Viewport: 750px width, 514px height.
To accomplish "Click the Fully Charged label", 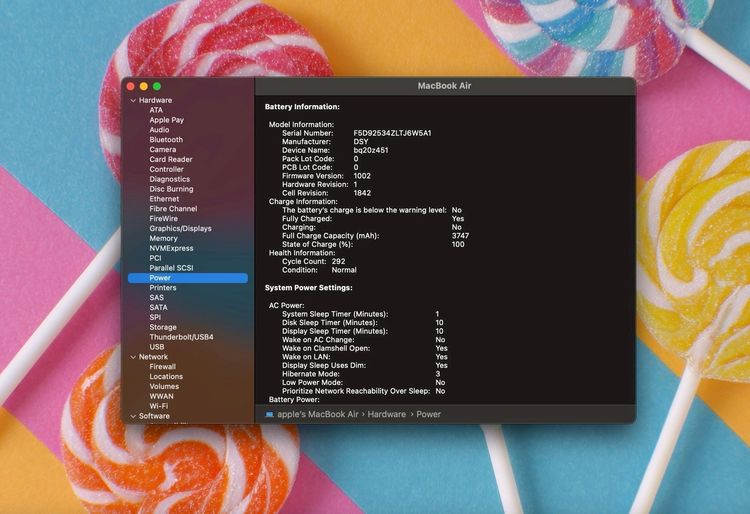I will point(307,219).
